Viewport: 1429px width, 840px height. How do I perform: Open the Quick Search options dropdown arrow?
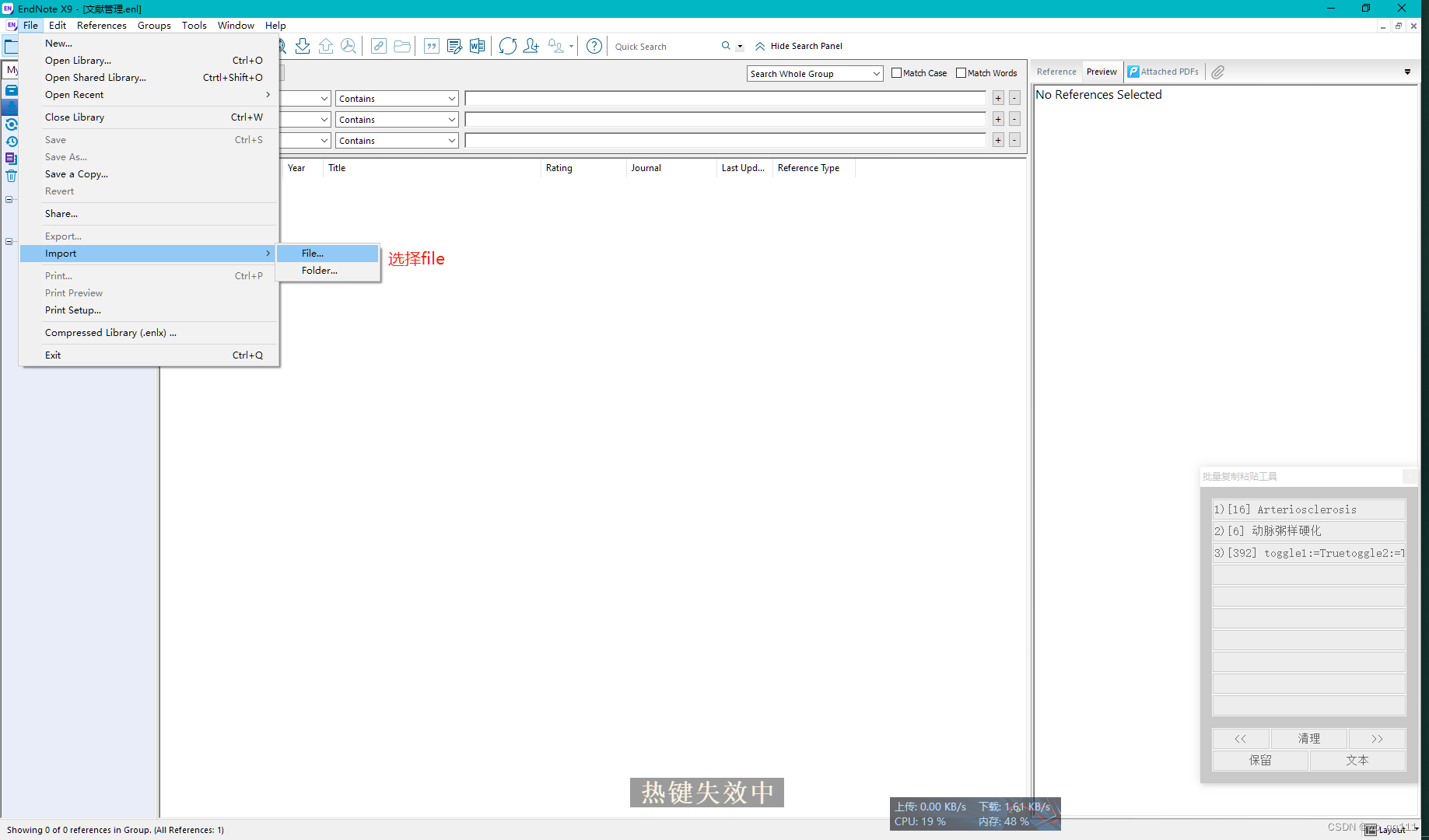(740, 47)
